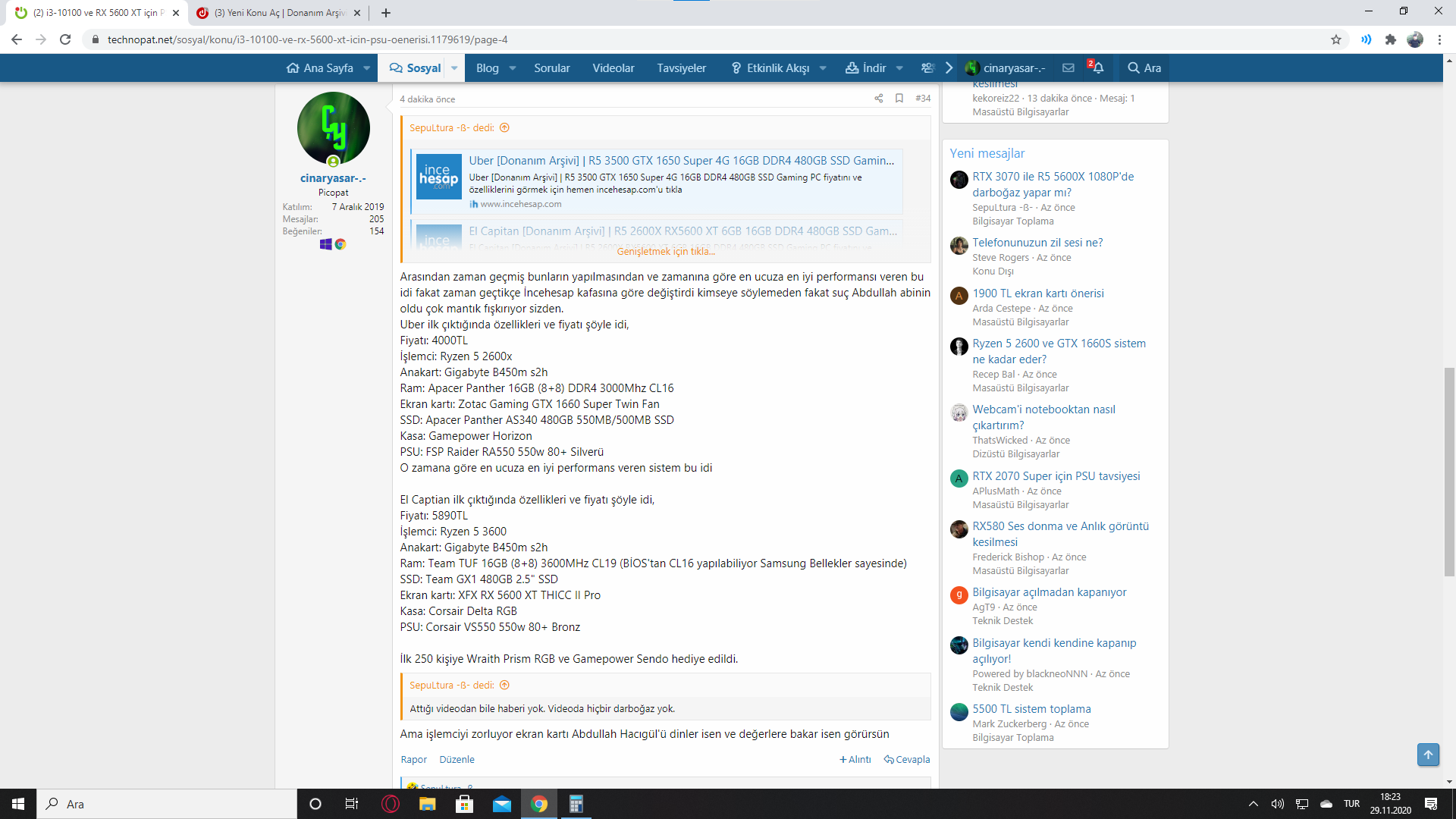The image size is (1456, 819).
Task: Click the share icon on post #34
Action: coord(878,99)
